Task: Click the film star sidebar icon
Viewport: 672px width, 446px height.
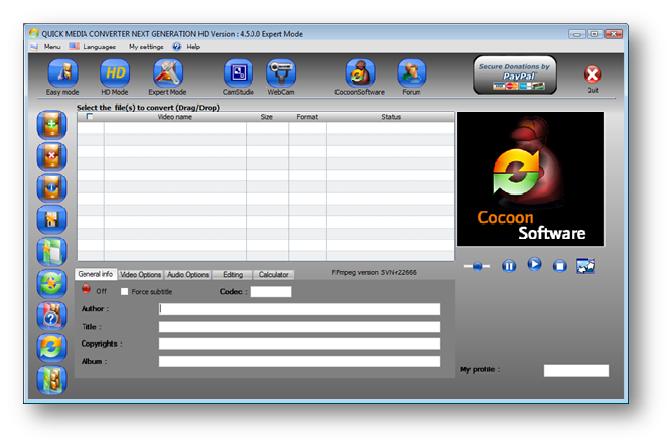Action: (51, 220)
